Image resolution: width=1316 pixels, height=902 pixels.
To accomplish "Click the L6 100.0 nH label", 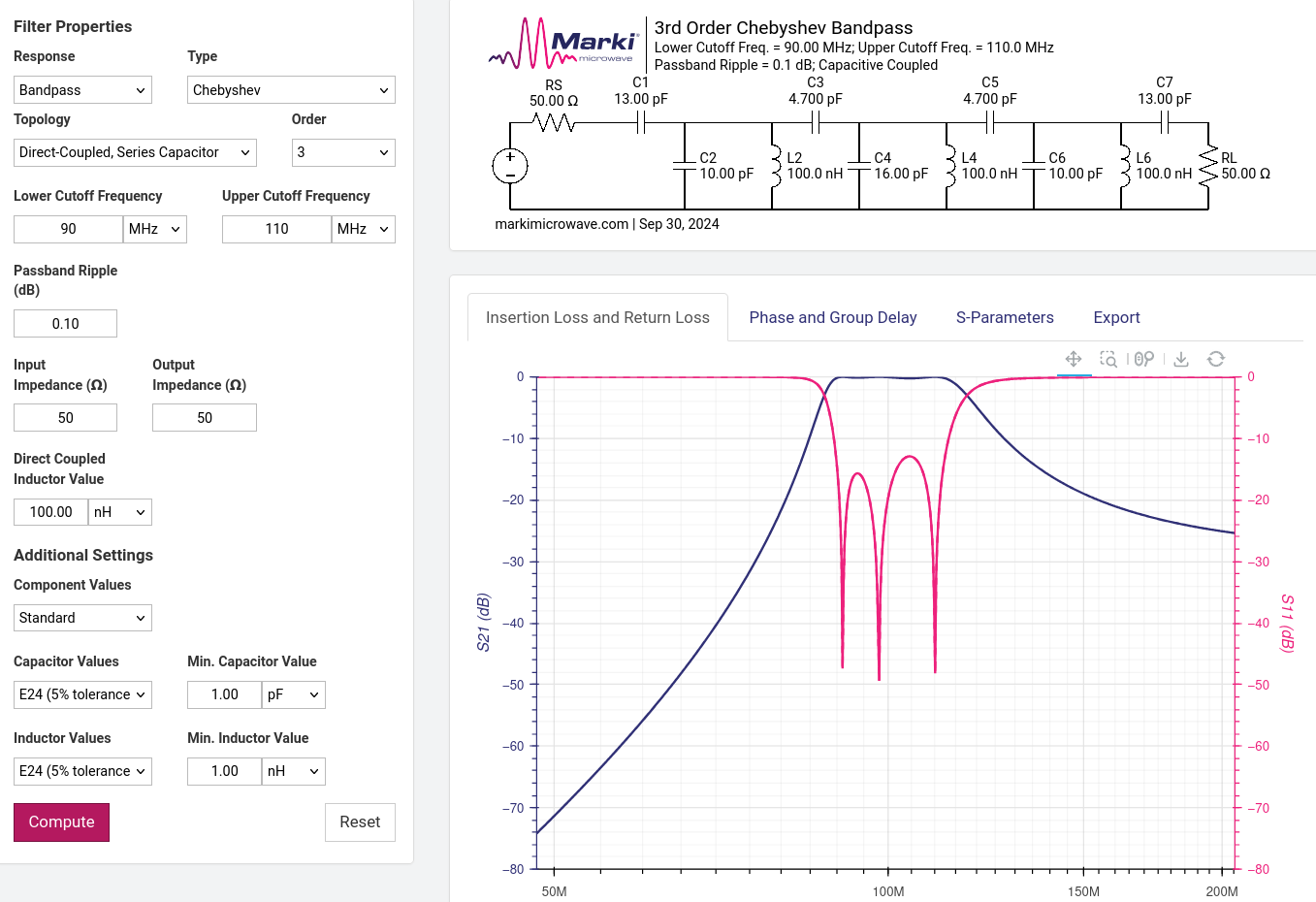I will (1164, 166).
